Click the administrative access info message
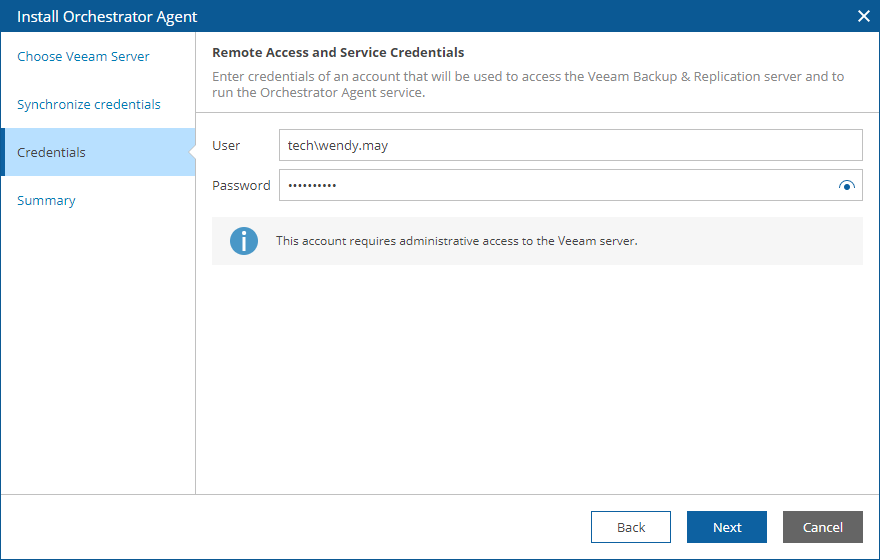The width and height of the screenshot is (880, 560). coord(456,241)
